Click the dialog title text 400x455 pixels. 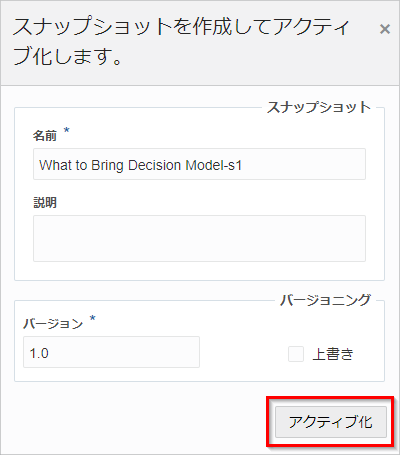tap(181, 41)
